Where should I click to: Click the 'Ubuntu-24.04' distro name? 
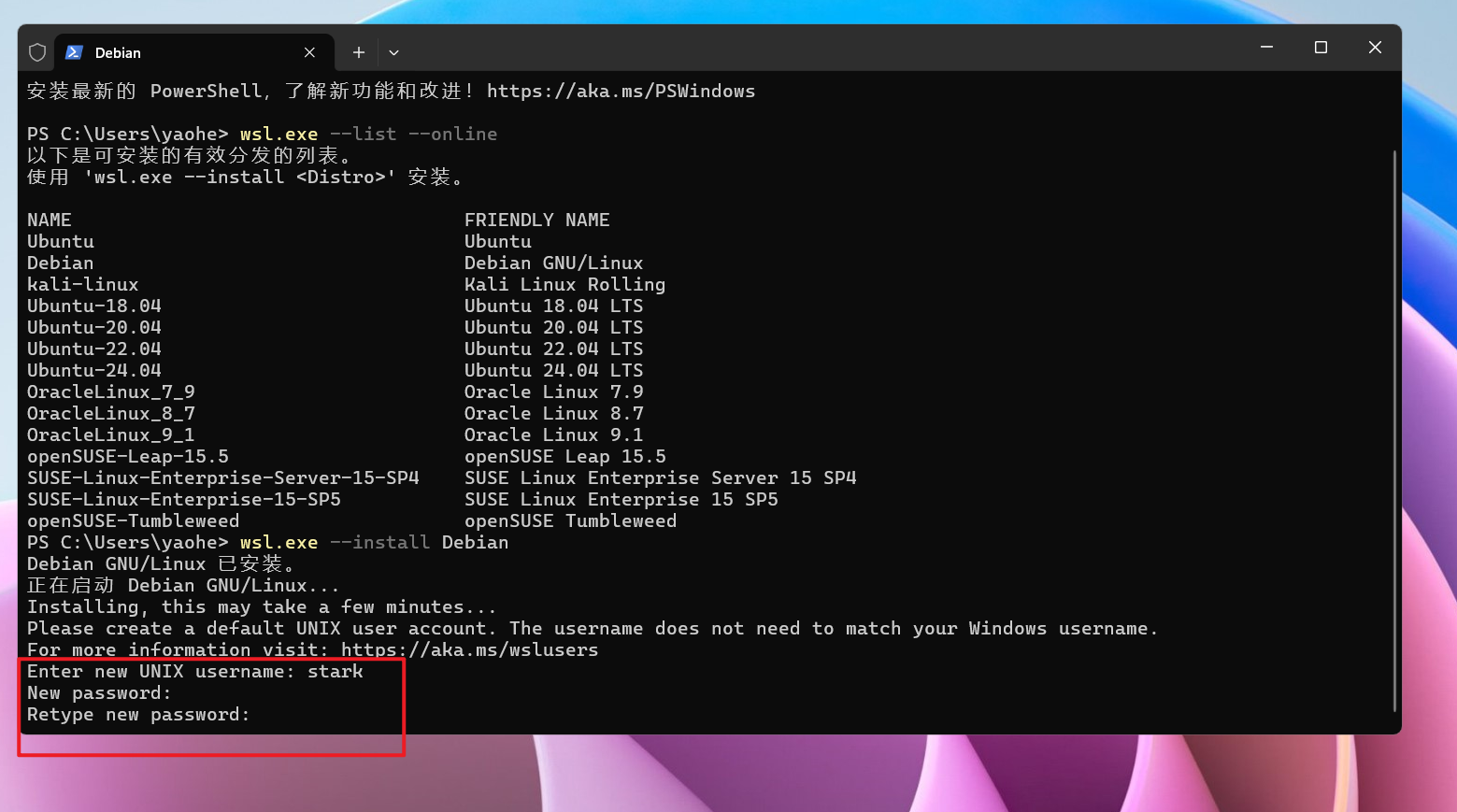point(93,370)
